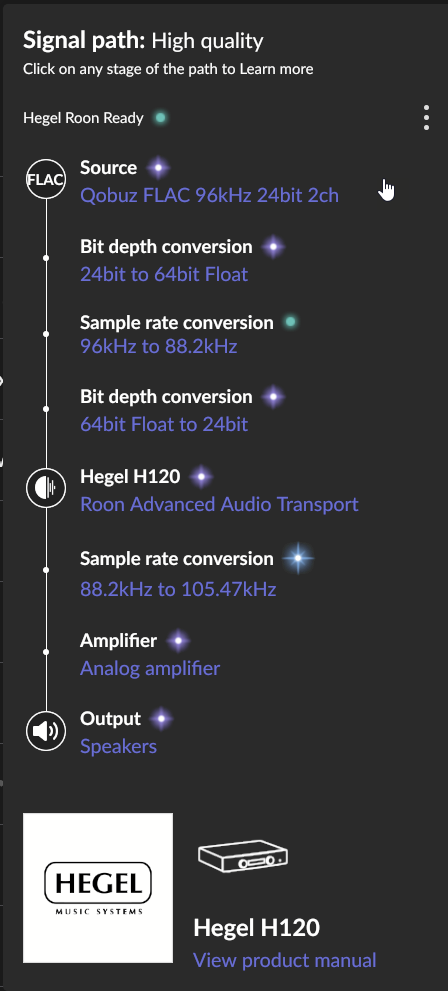Open Analog amplifier stage info

(x=150, y=669)
